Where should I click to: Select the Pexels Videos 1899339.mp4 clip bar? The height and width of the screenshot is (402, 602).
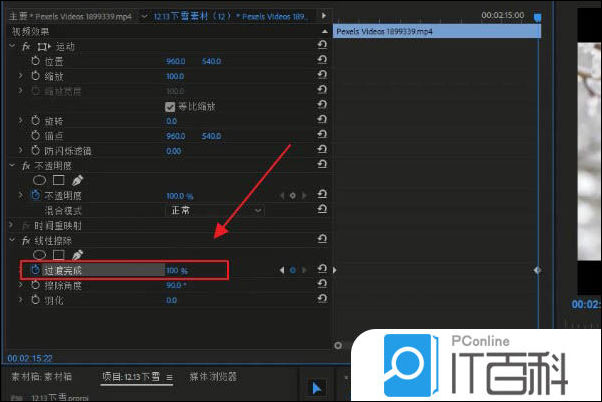coord(437,31)
